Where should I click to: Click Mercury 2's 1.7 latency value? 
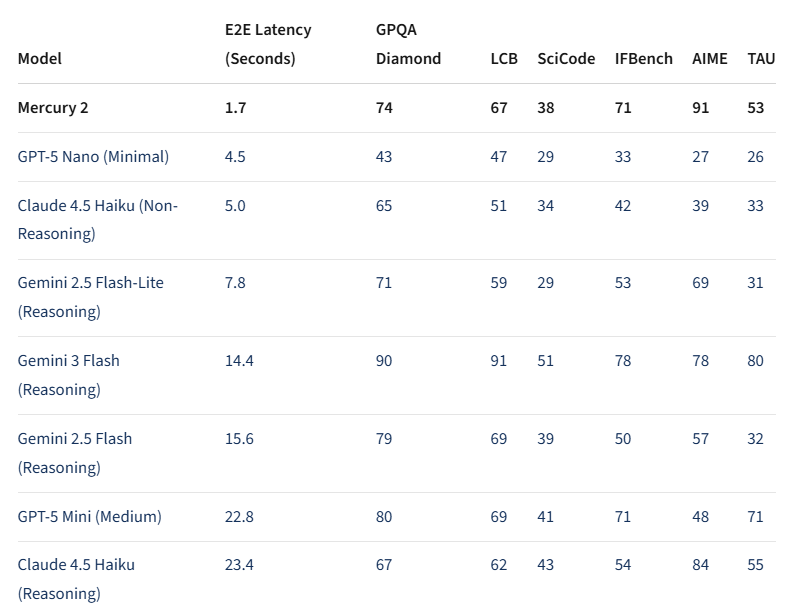click(235, 108)
